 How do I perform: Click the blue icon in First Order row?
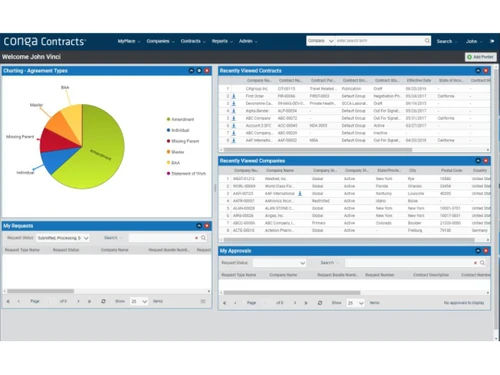pos(234,96)
